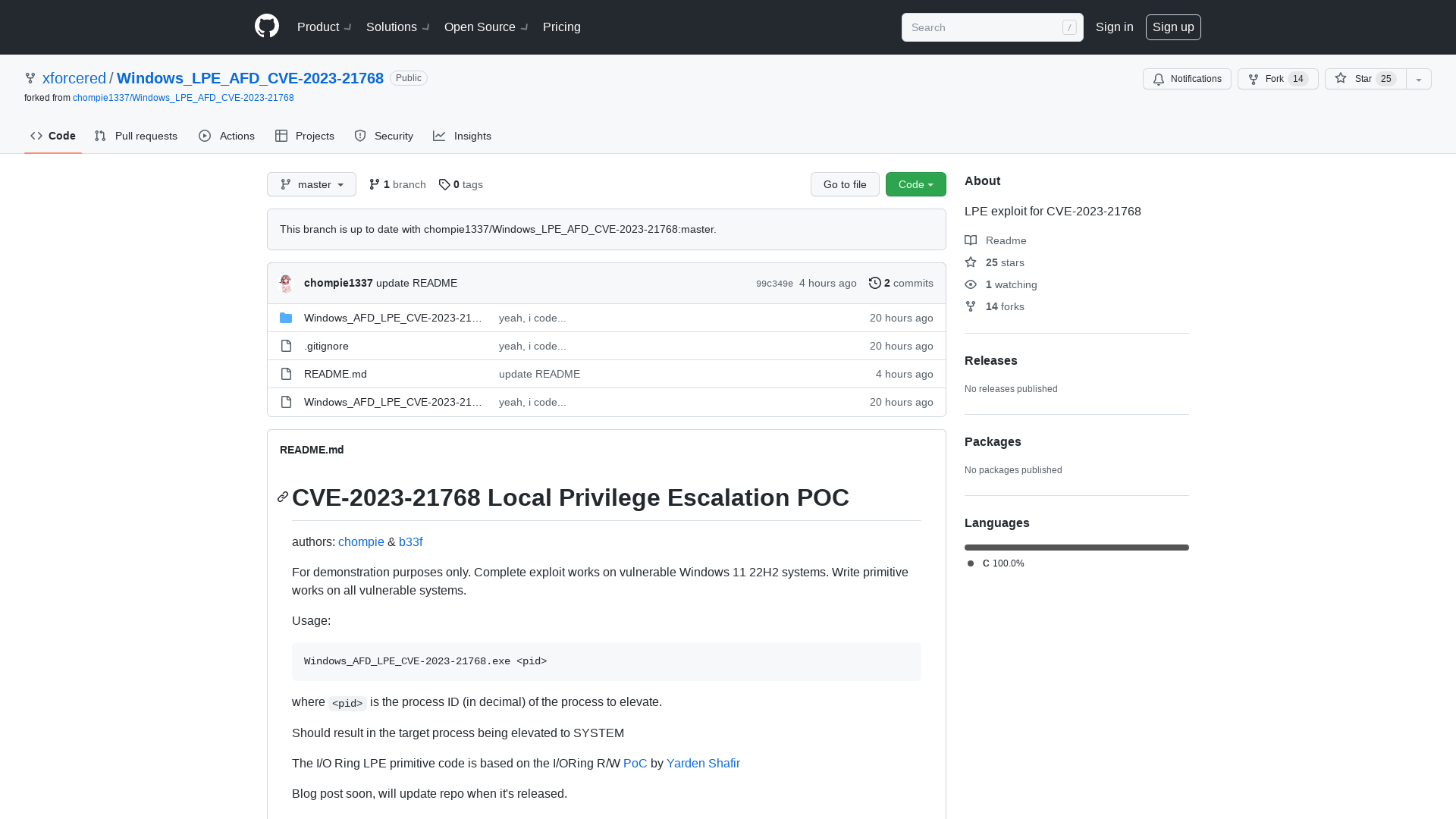Screen dimensions: 1456x819
Task: Switch to the Insights tab
Action: pos(463,136)
